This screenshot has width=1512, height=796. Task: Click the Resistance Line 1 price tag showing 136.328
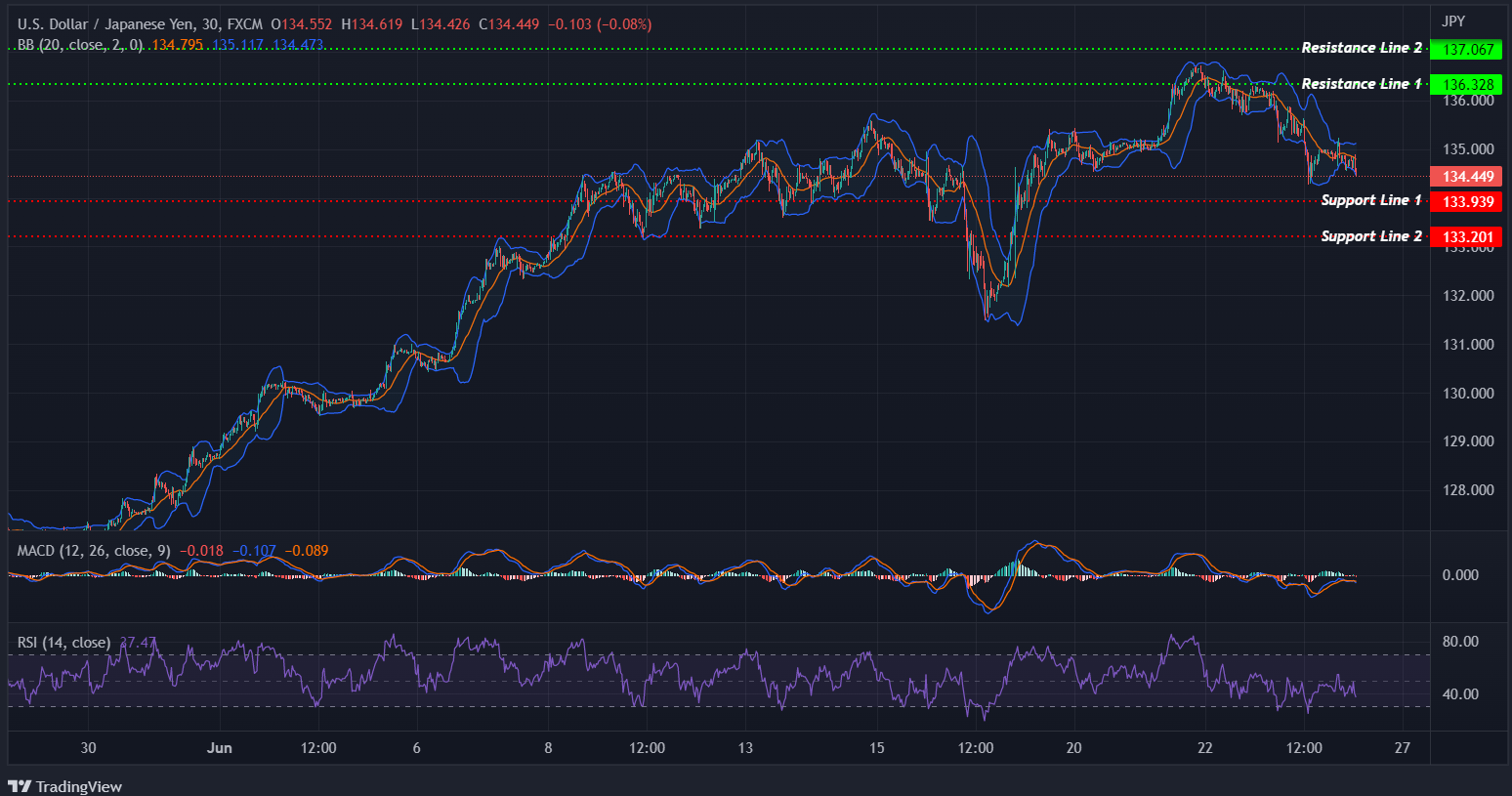pos(1466,84)
